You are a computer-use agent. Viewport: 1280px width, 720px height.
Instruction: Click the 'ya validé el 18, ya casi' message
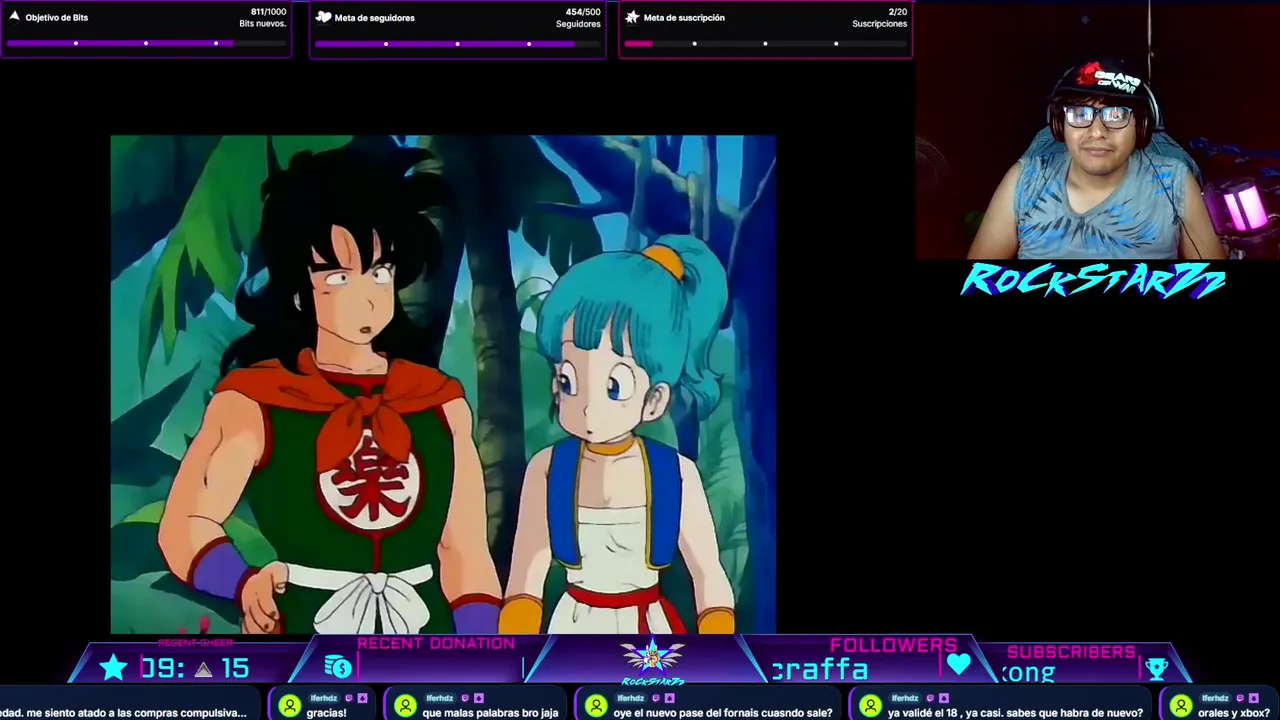pos(1015,713)
